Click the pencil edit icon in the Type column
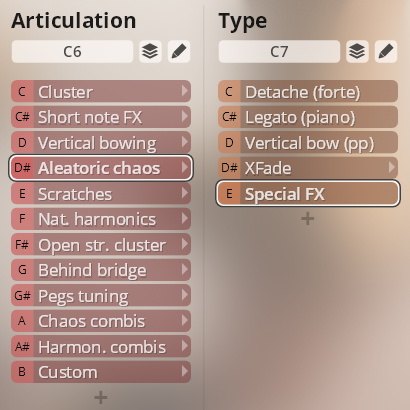Viewport: 410px width, 410px height. click(386, 52)
